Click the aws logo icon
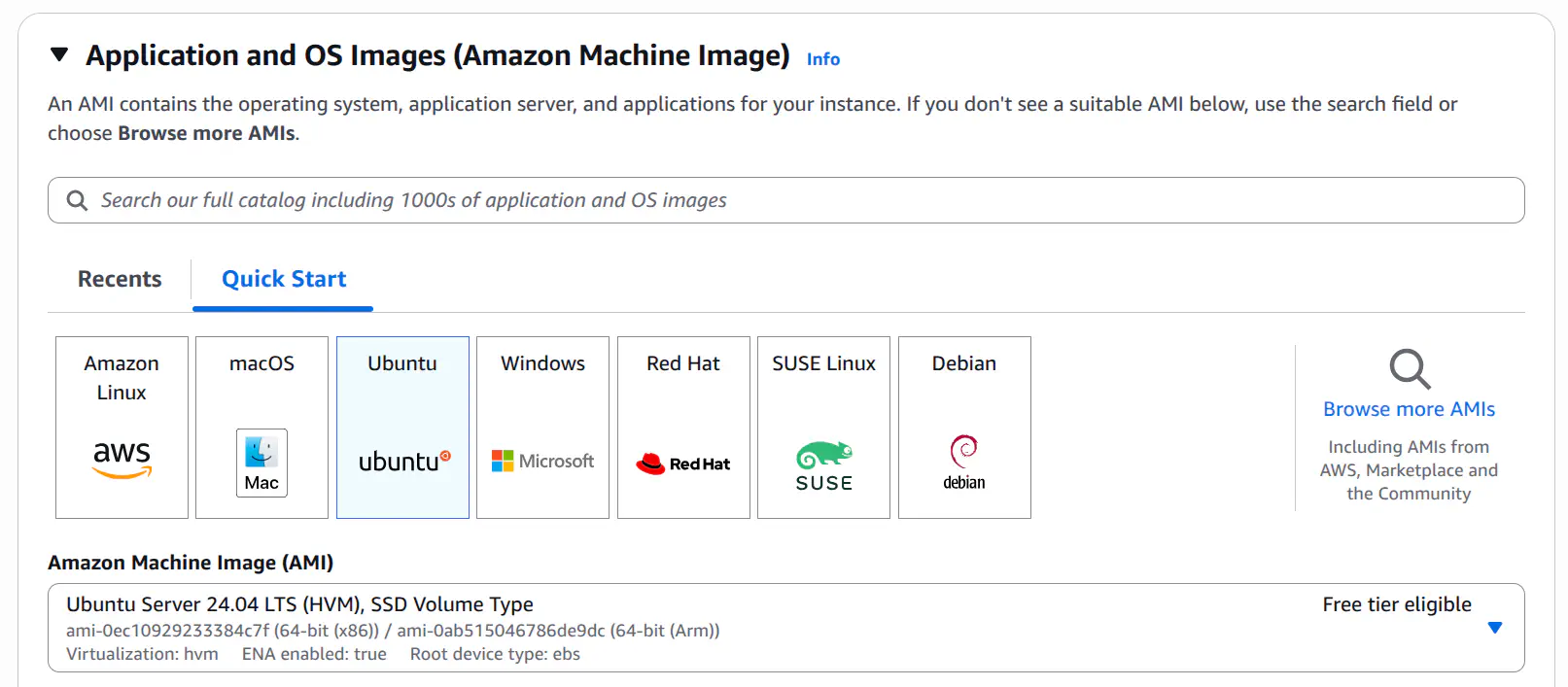The width and height of the screenshot is (1568, 687). click(x=122, y=459)
